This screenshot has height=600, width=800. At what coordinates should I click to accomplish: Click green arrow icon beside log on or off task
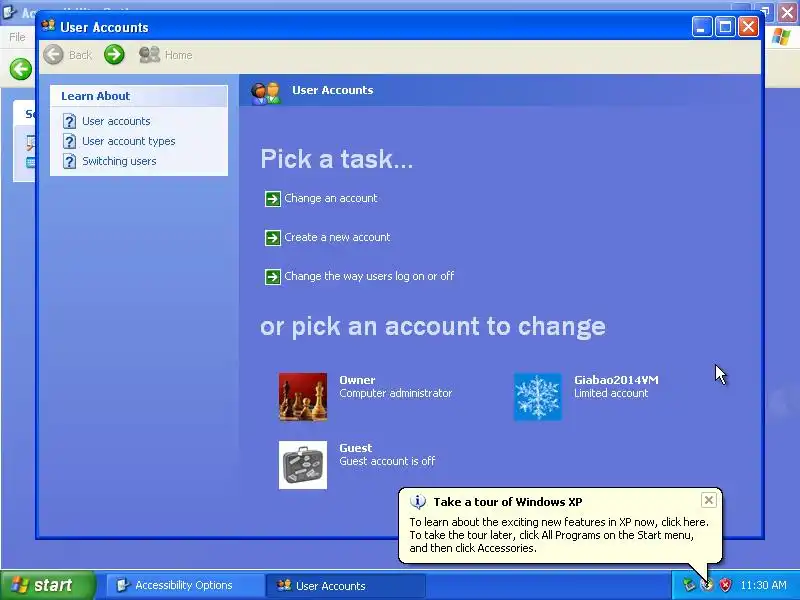coord(272,277)
